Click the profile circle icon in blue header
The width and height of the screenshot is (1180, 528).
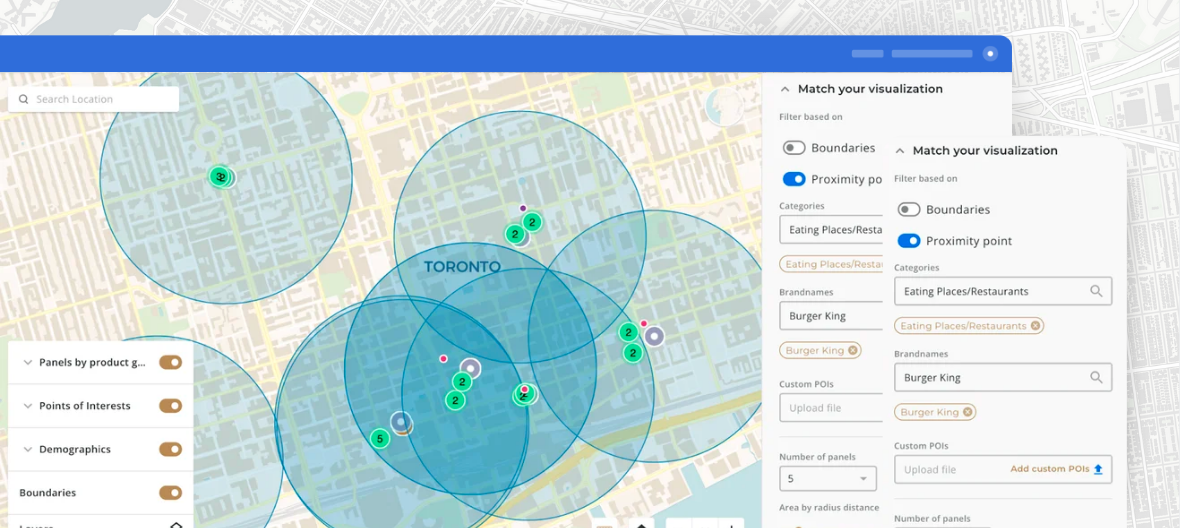(x=990, y=54)
